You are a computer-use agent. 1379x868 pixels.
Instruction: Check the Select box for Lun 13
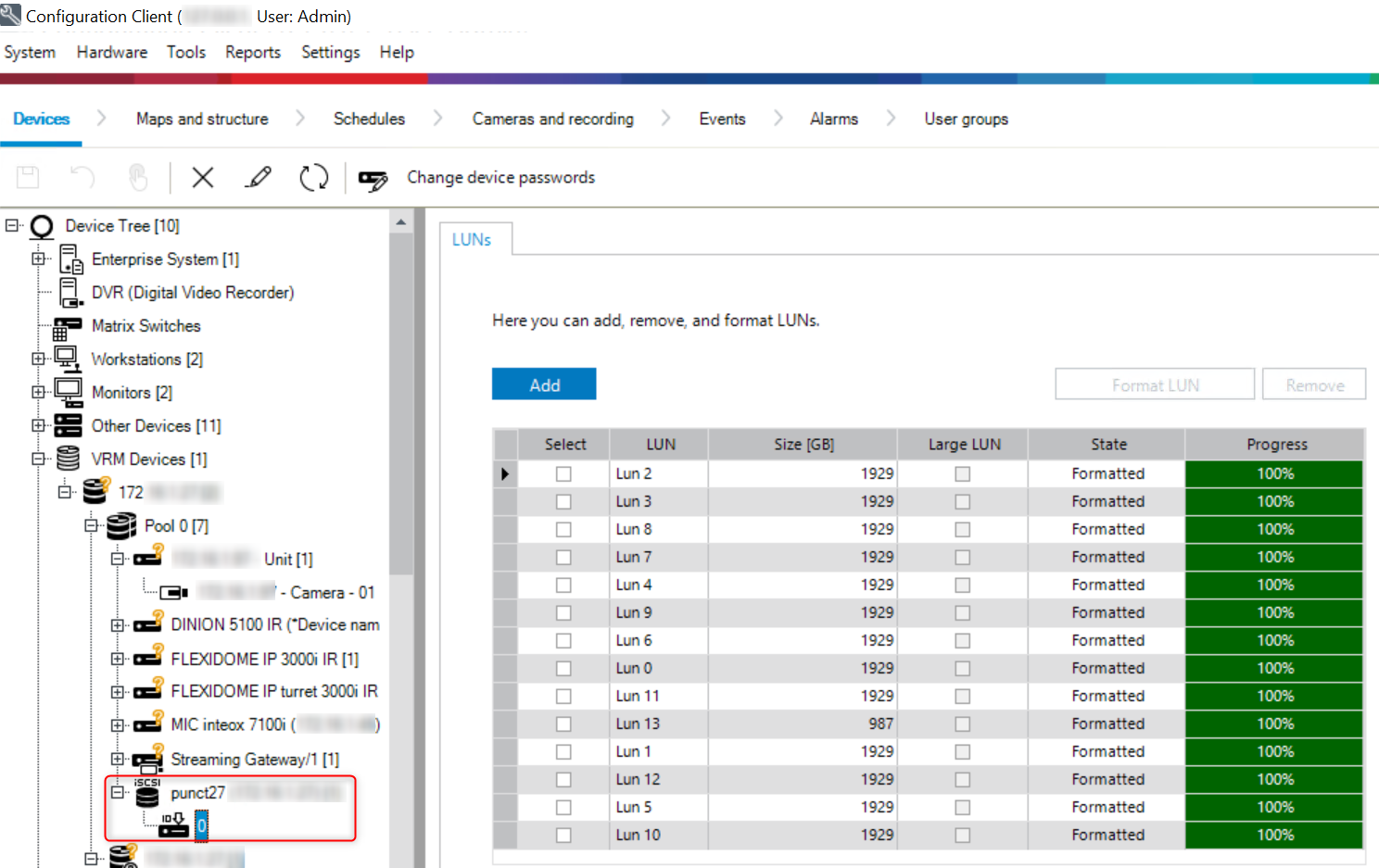point(563,724)
